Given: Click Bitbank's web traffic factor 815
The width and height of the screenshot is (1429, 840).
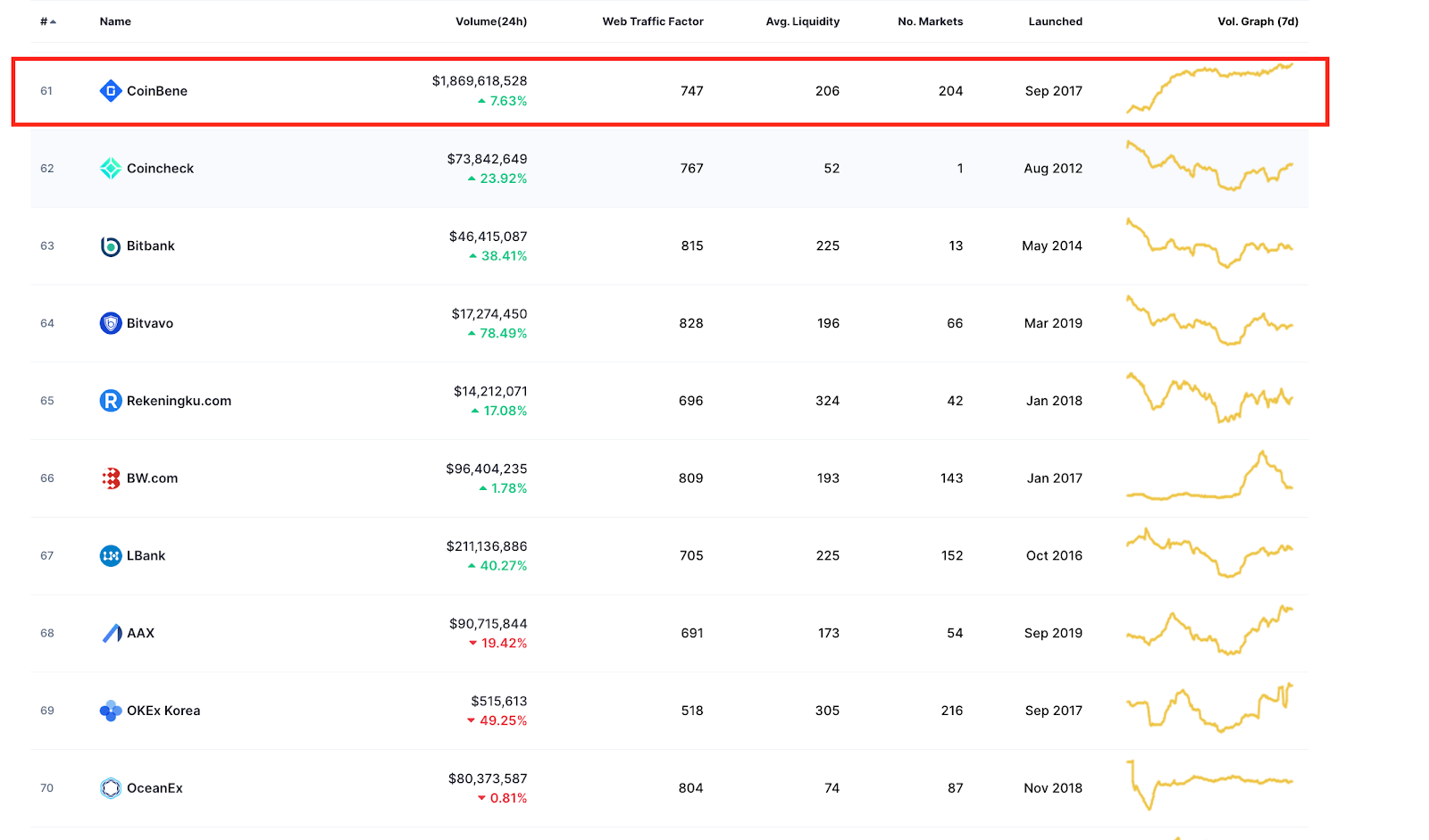Looking at the screenshot, I should click(692, 246).
